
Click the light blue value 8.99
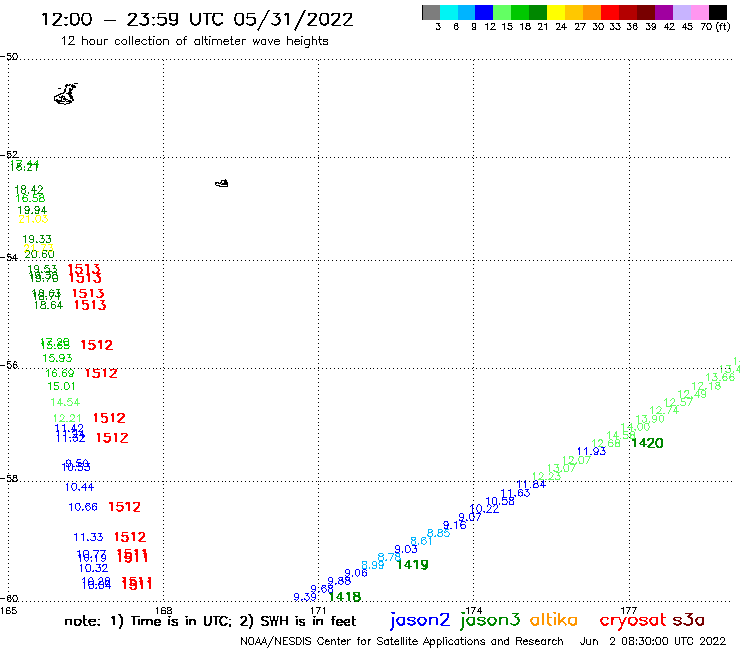click(372, 565)
